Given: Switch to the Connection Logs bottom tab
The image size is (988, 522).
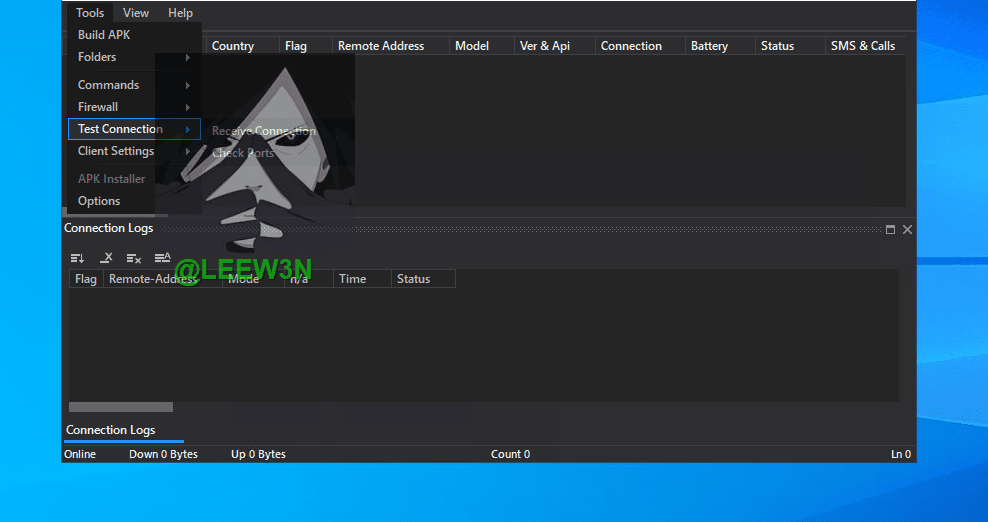Looking at the screenshot, I should [x=110, y=430].
